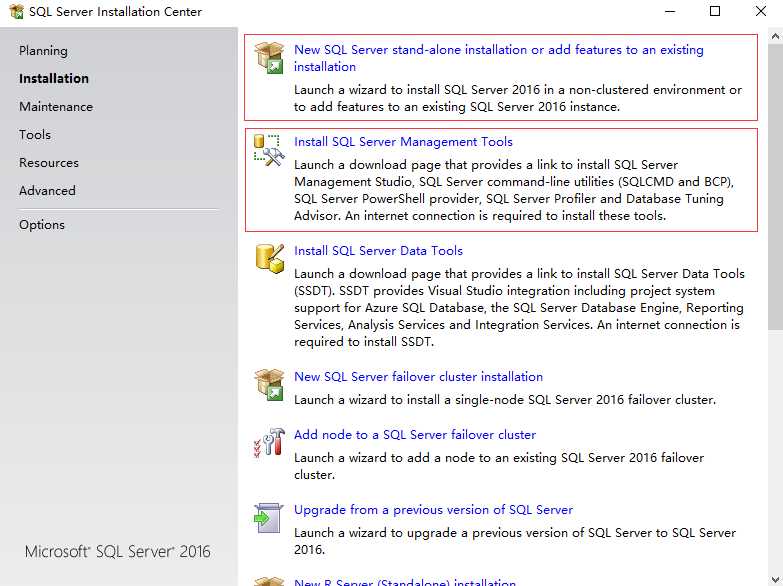Click the failover cluster installation box icon
The height and width of the screenshot is (586, 783).
point(269,385)
